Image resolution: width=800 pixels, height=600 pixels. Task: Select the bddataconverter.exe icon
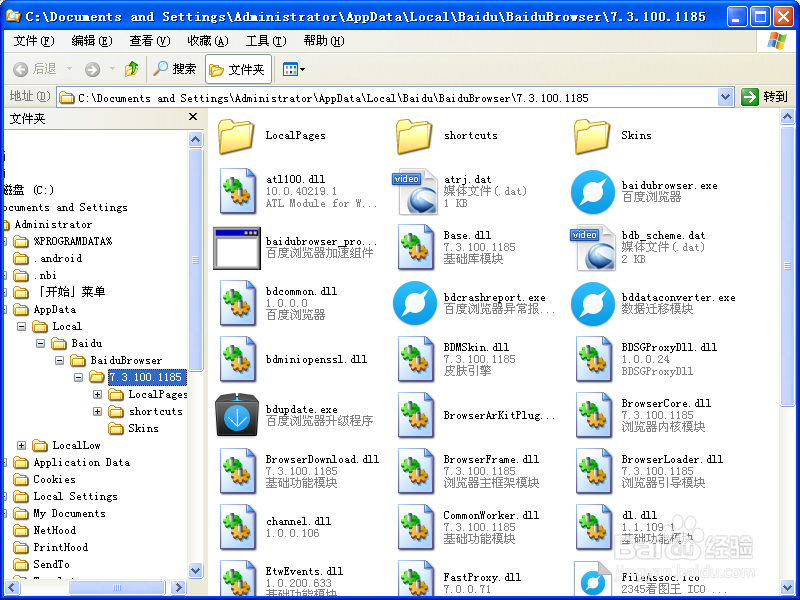tap(592, 304)
